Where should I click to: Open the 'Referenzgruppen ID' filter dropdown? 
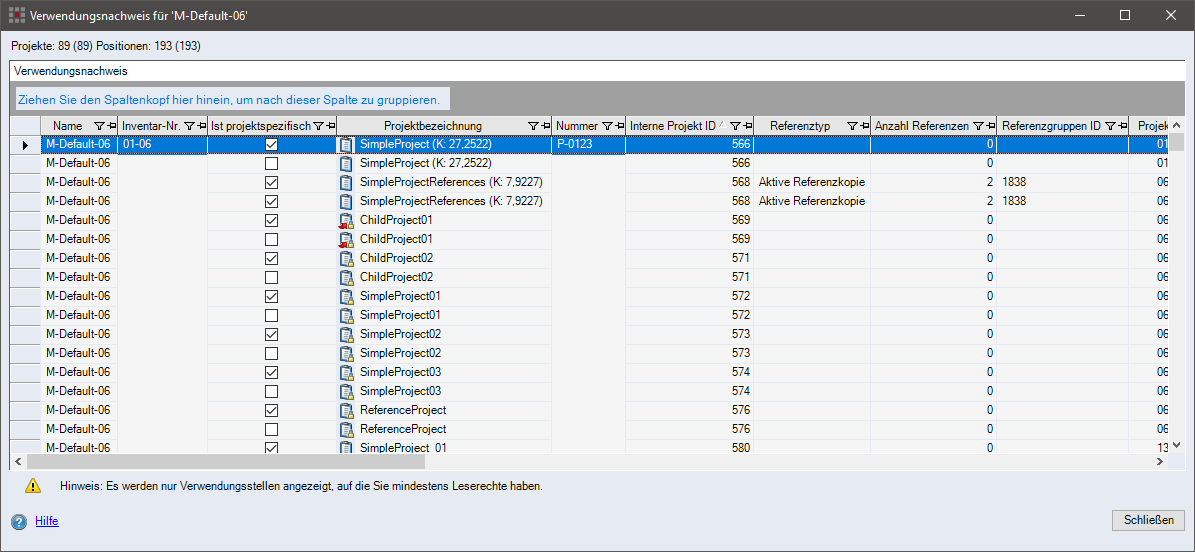1110,125
